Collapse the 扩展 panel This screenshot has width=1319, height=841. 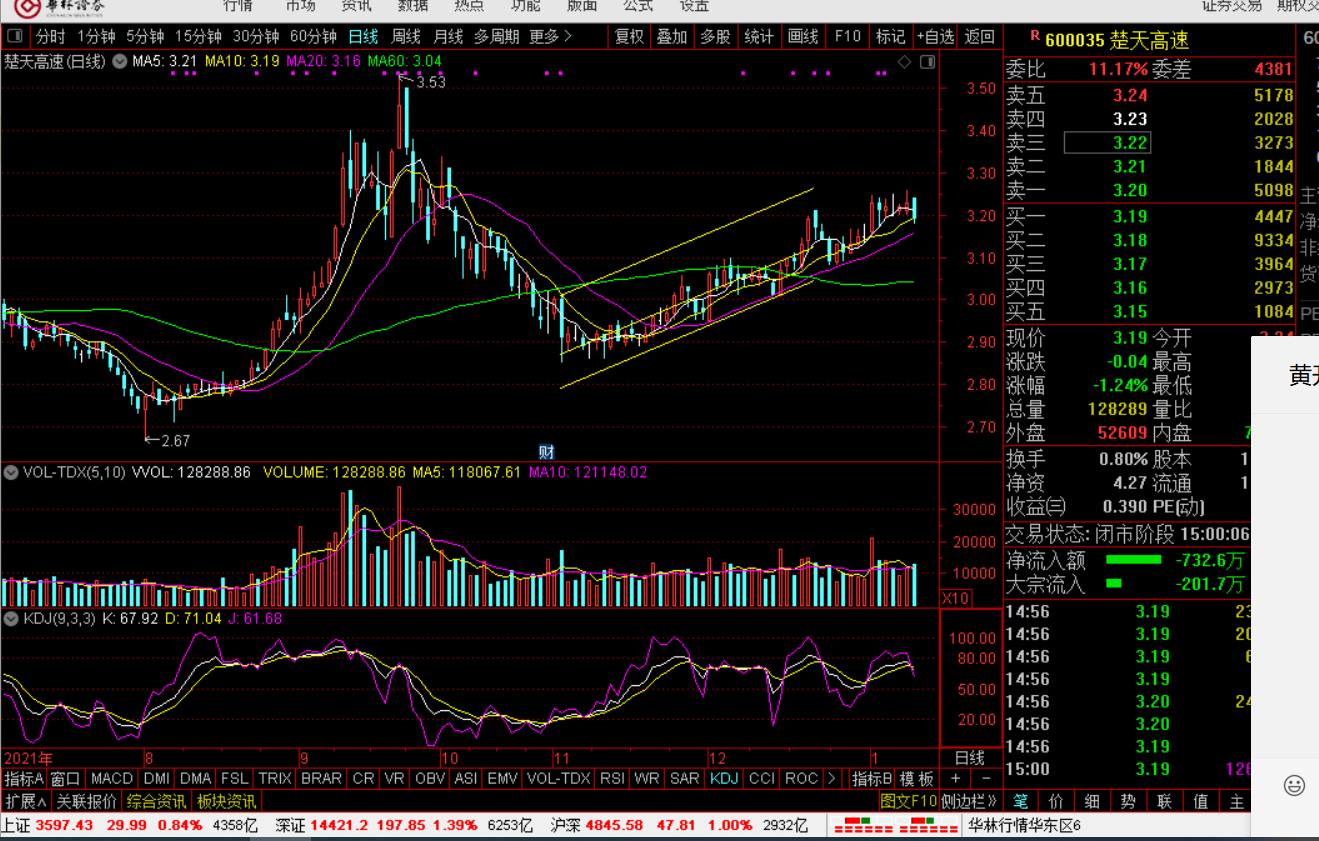pyautogui.click(x=26, y=802)
